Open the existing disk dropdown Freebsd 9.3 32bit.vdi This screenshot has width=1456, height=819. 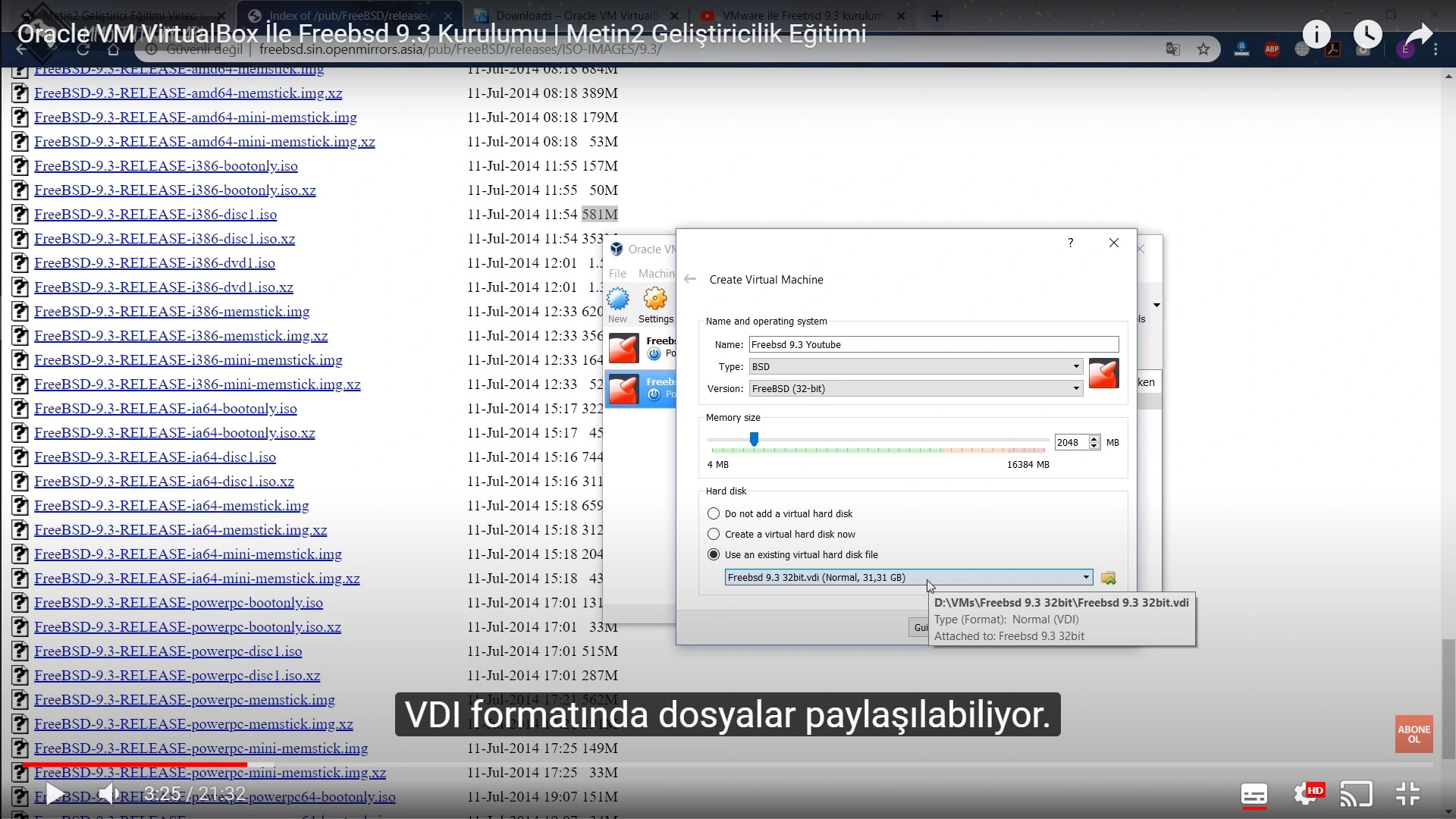(x=908, y=578)
